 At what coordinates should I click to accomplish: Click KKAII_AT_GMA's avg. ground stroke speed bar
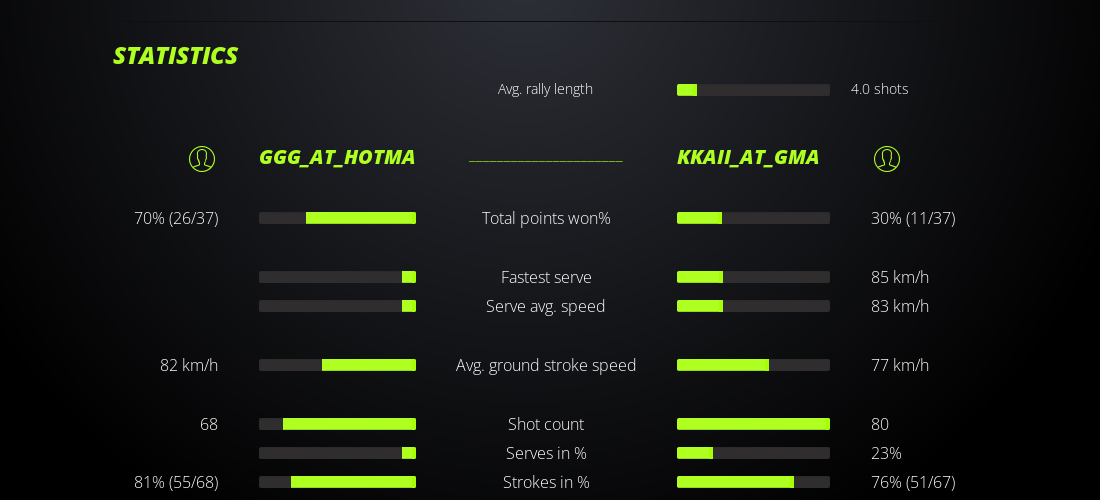click(x=753, y=365)
